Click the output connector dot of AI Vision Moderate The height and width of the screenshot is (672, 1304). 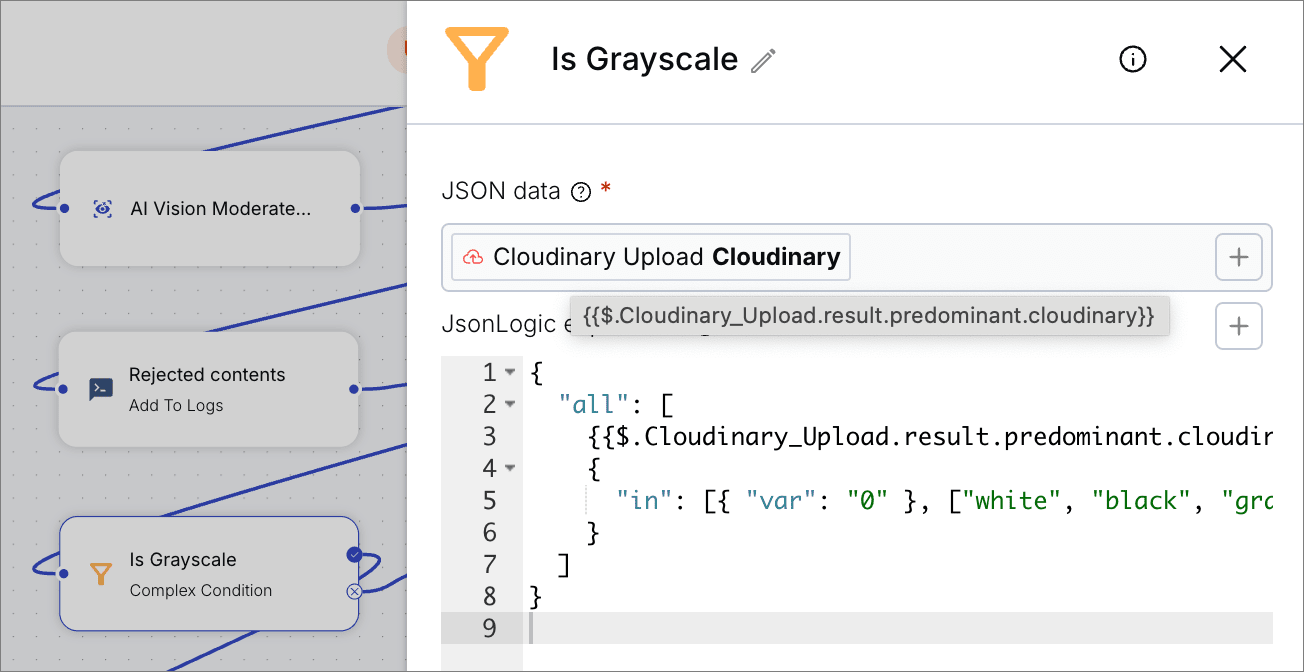pyautogui.click(x=355, y=209)
